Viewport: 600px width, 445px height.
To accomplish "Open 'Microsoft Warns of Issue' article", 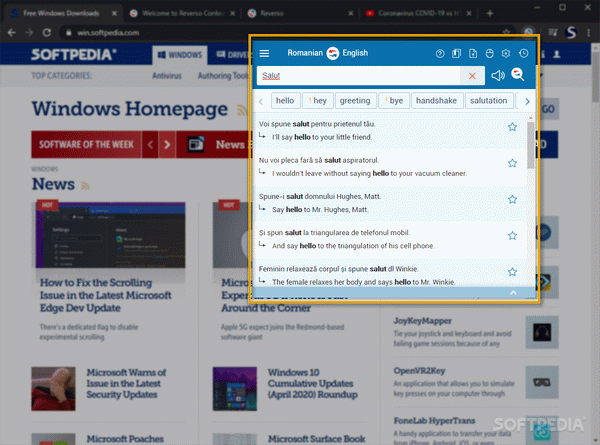I will point(126,383).
